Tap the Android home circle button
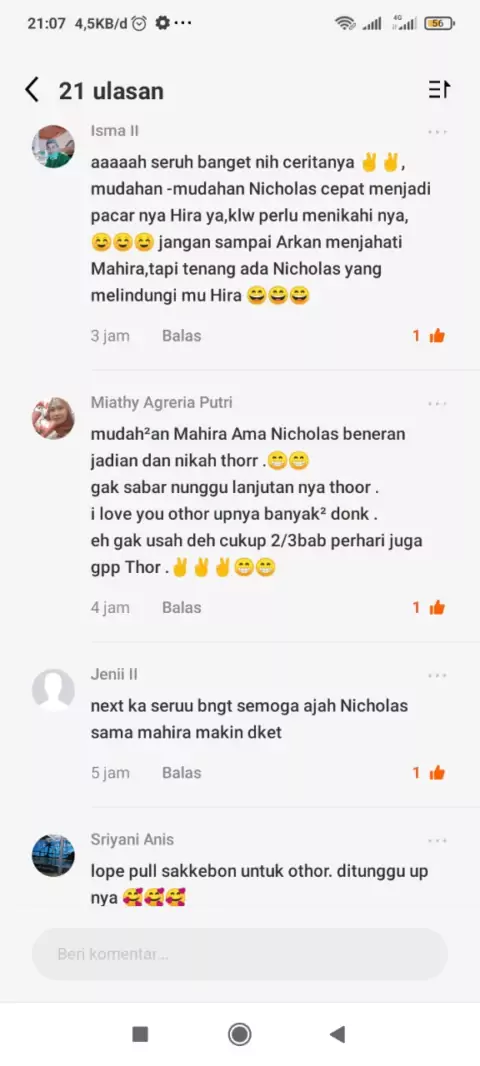 pos(239,1035)
